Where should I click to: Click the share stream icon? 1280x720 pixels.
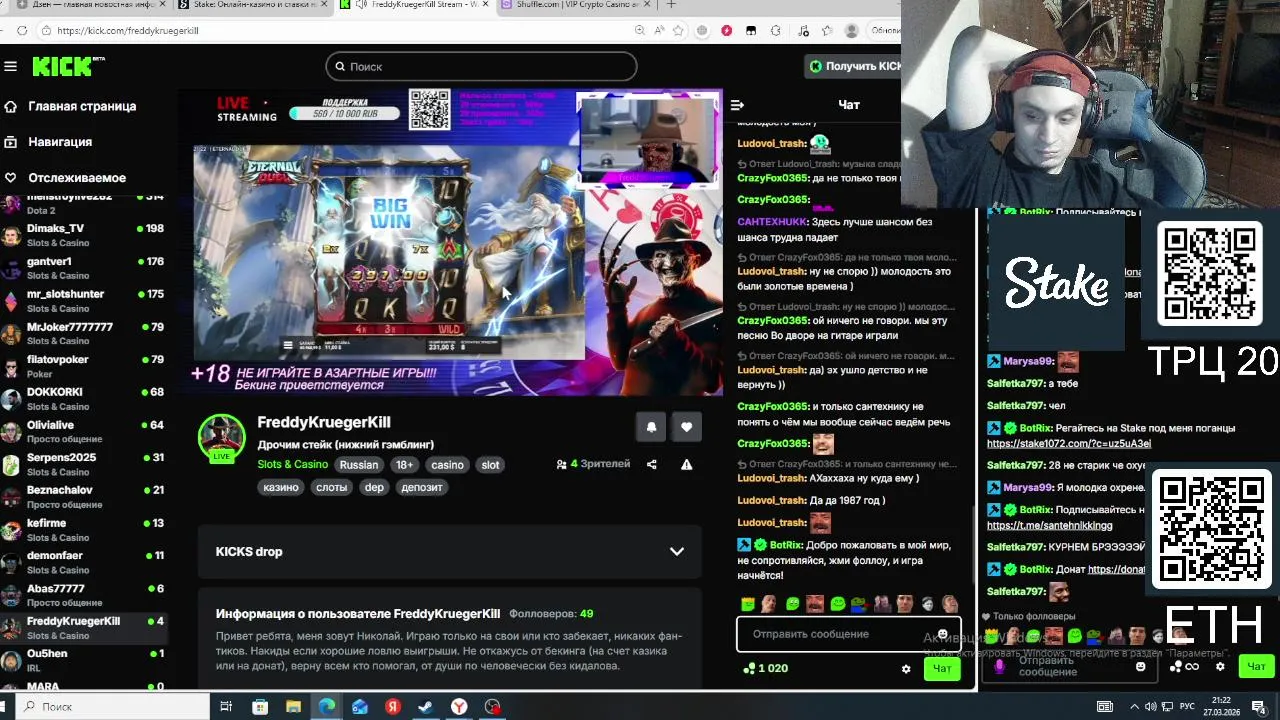point(652,464)
